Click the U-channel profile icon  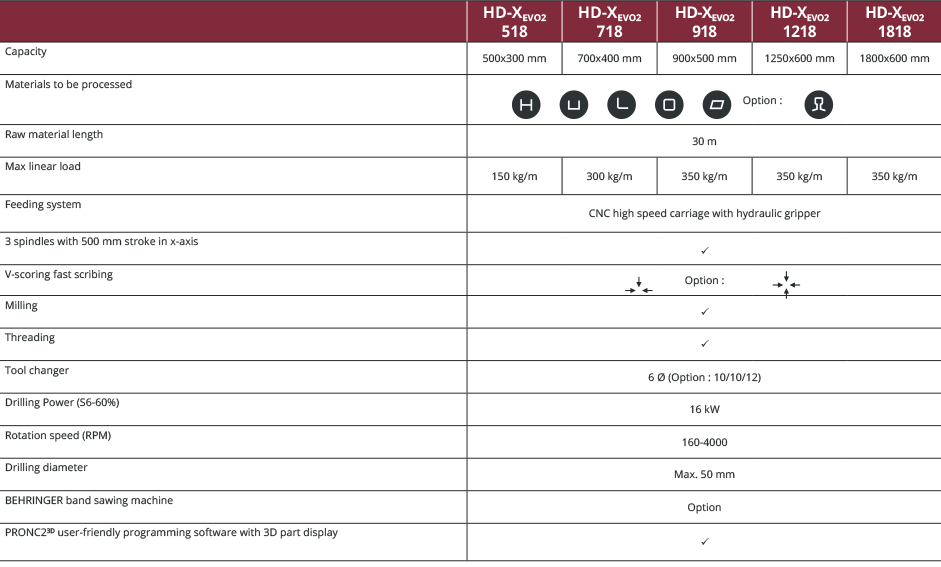pyautogui.click(x=574, y=104)
